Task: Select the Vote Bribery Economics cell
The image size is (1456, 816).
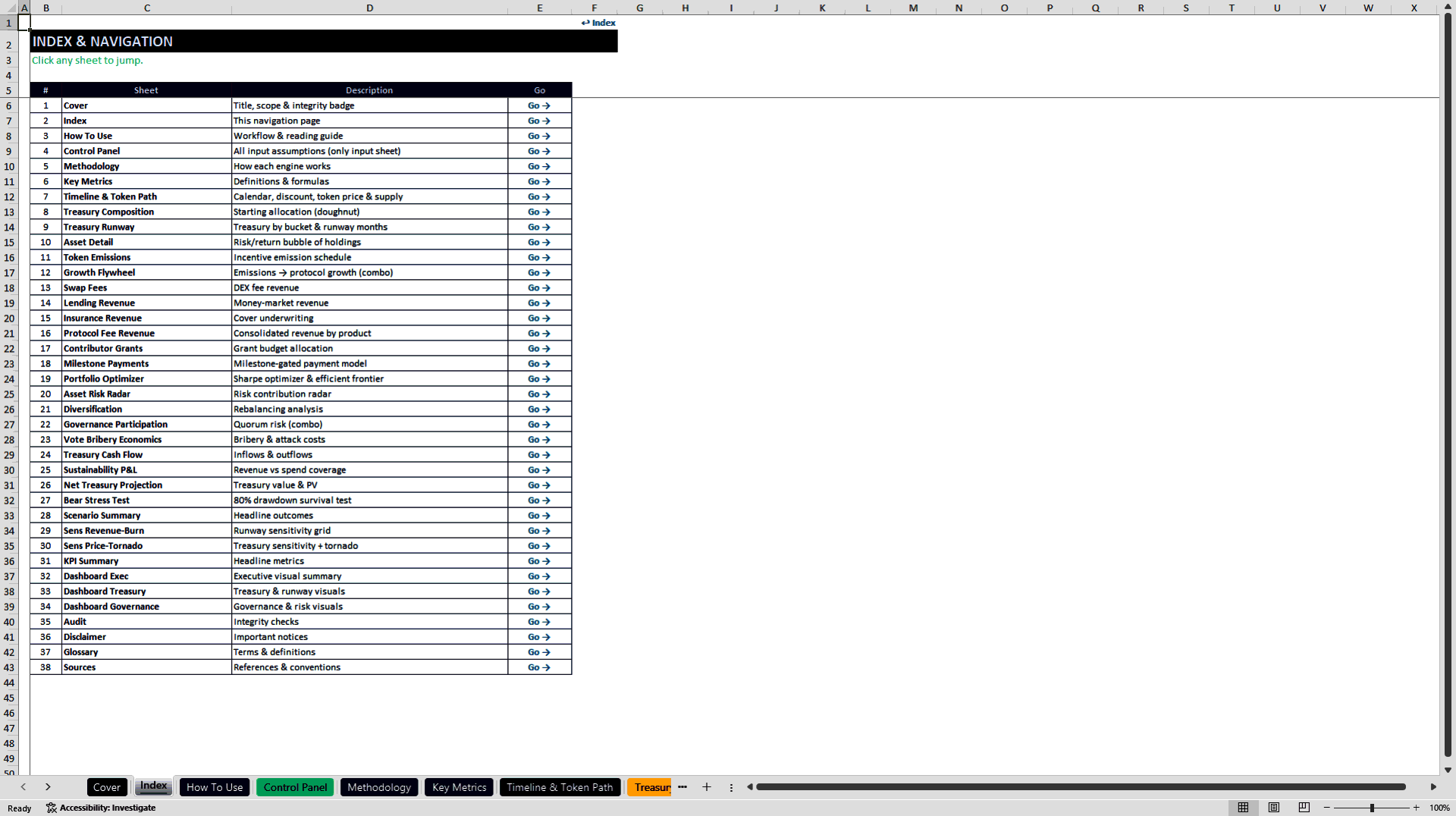Action: click(x=146, y=439)
